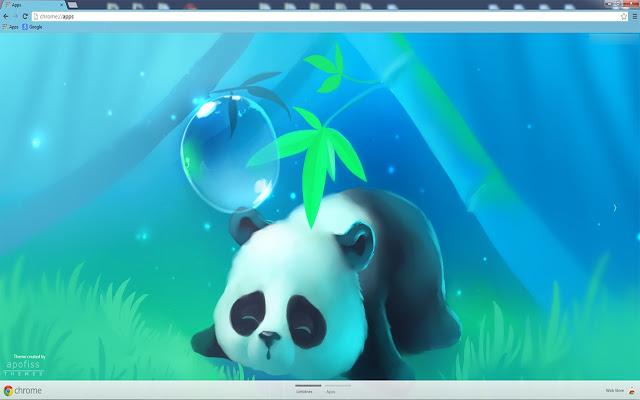
Task: Open the Apps bookmark shortcut
Action: [x=10, y=27]
